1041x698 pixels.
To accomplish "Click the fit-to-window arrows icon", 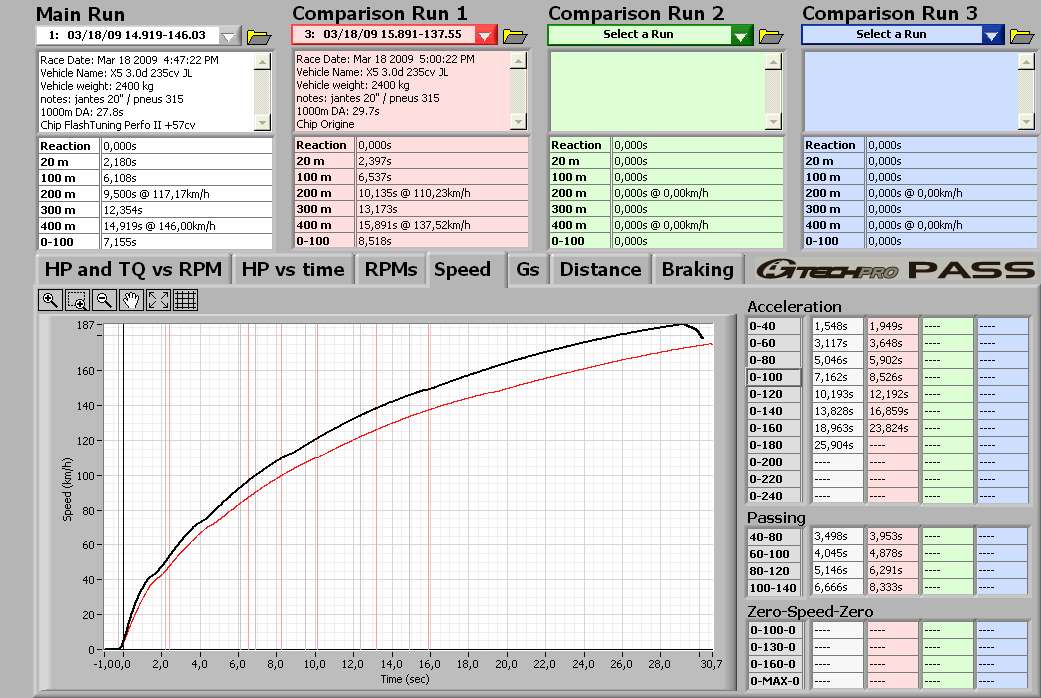I will click(158, 299).
